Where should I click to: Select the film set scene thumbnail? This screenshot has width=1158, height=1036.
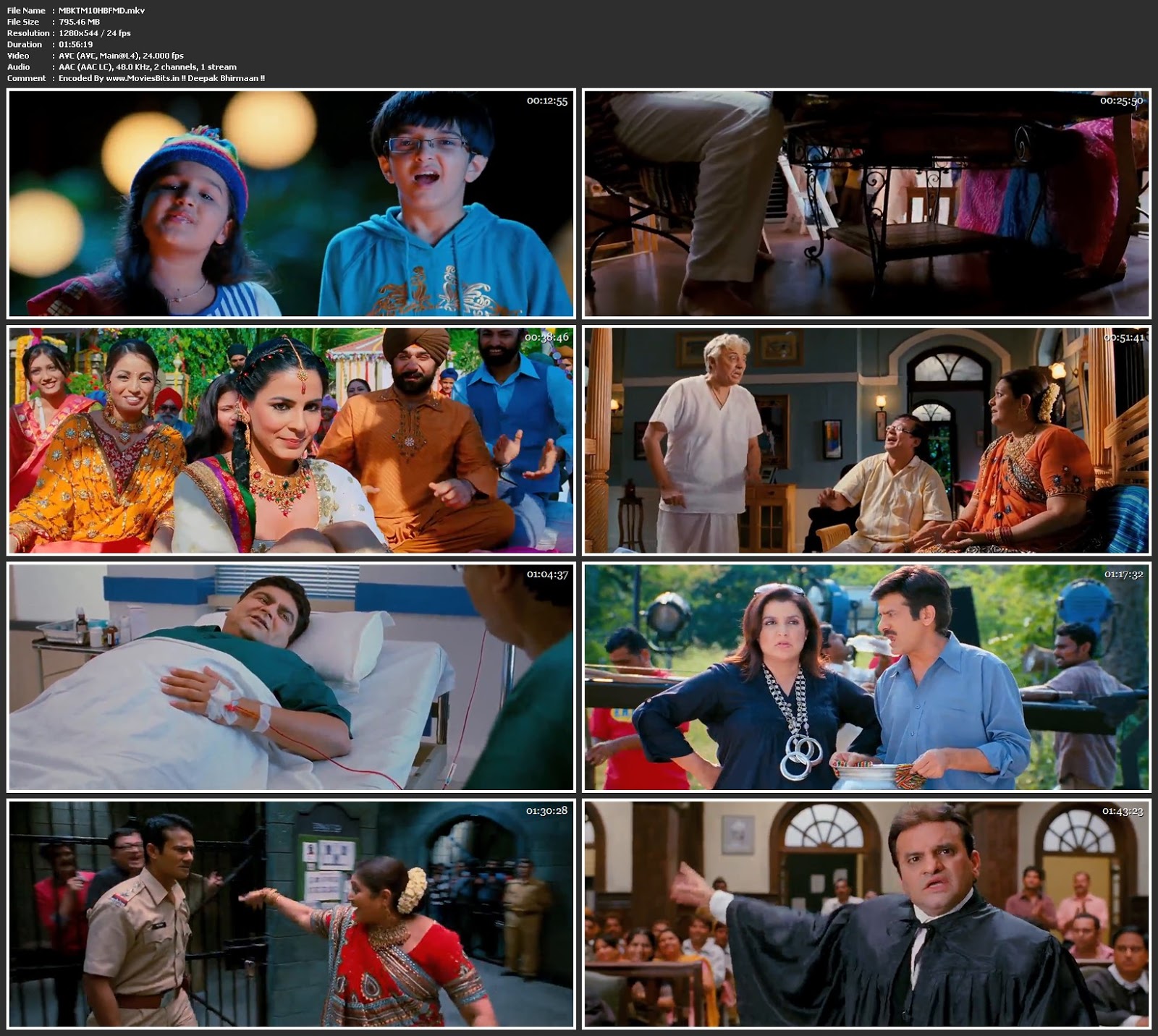tap(866, 677)
